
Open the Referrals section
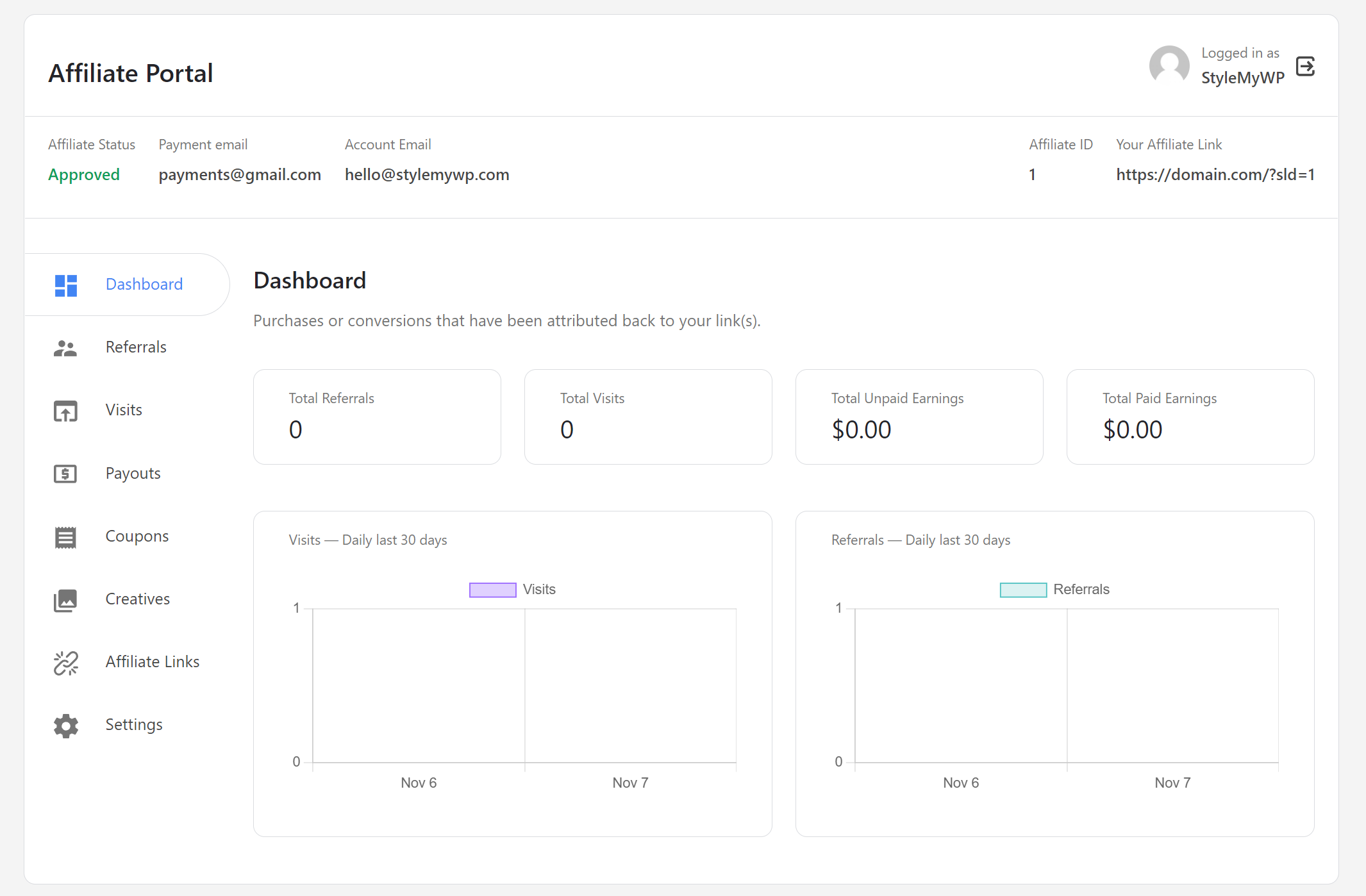coord(135,347)
